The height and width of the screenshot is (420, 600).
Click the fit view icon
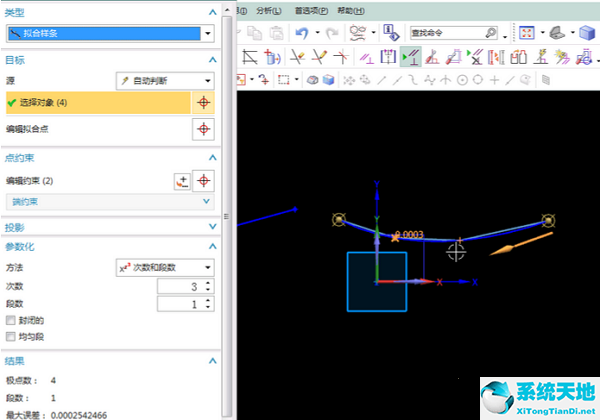pos(527,33)
